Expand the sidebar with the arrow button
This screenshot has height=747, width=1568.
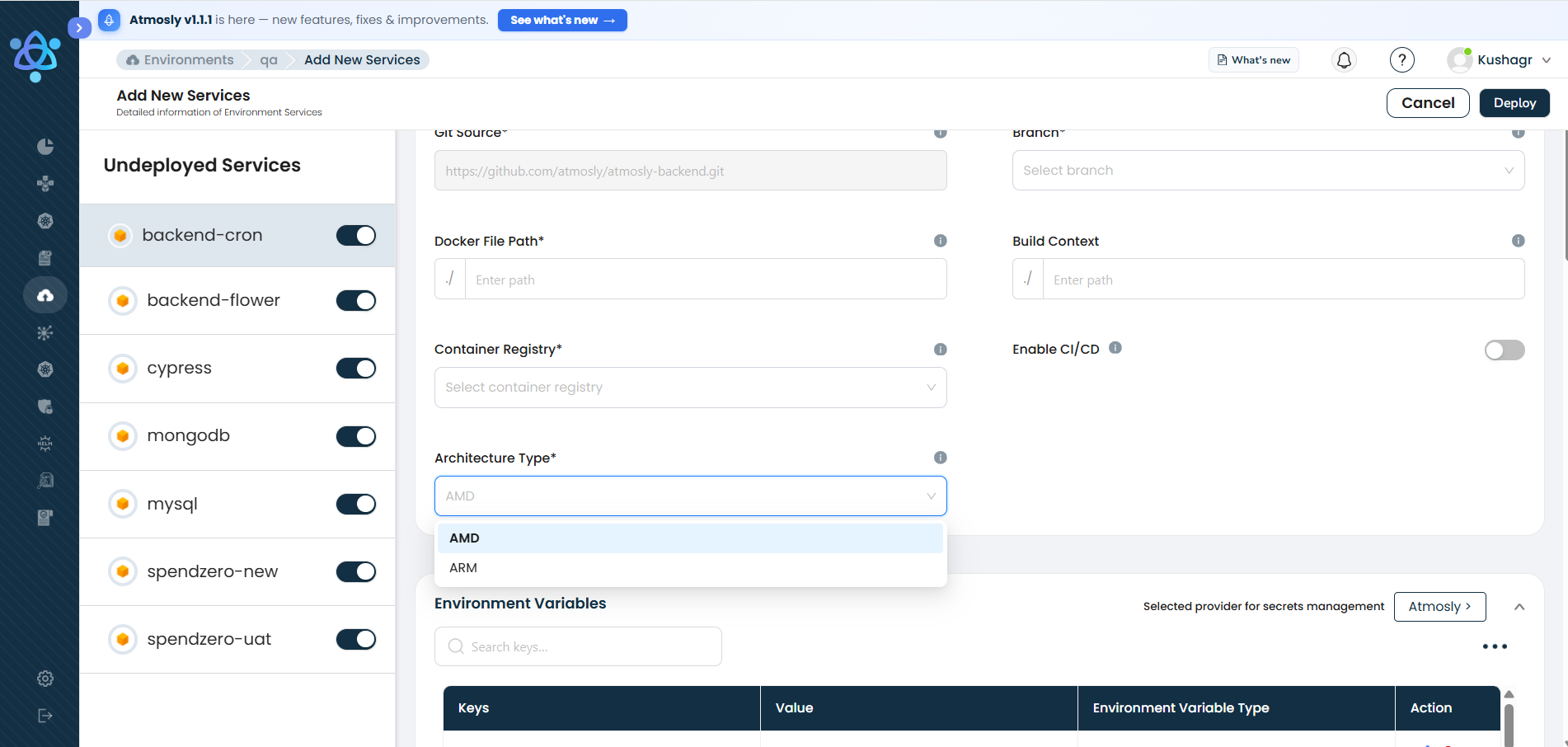click(x=79, y=27)
